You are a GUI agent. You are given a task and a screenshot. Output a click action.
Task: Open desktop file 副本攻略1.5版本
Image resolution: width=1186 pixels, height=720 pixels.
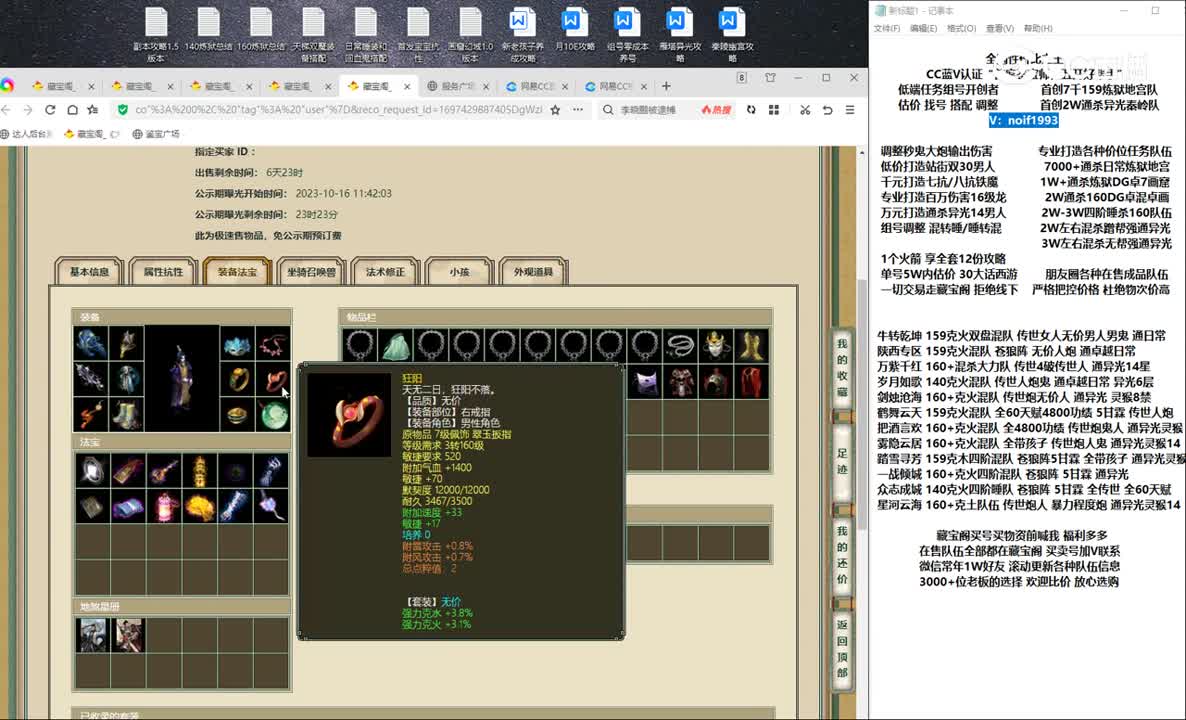click(x=156, y=35)
